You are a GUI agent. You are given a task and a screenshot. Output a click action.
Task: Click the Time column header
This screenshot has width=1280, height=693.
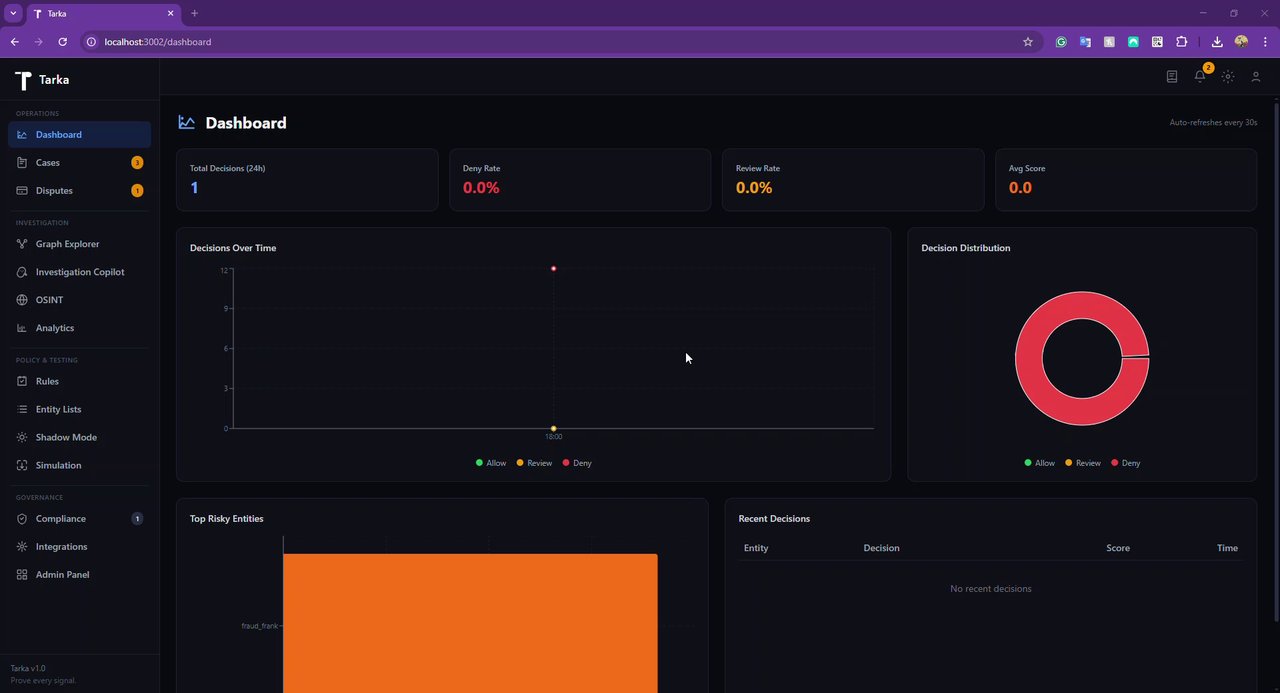pos(1227,548)
